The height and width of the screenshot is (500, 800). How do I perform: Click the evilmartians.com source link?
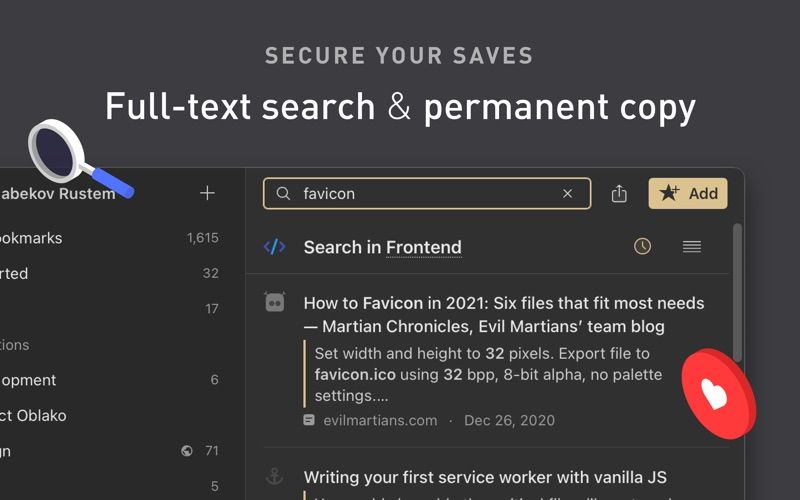click(380, 420)
